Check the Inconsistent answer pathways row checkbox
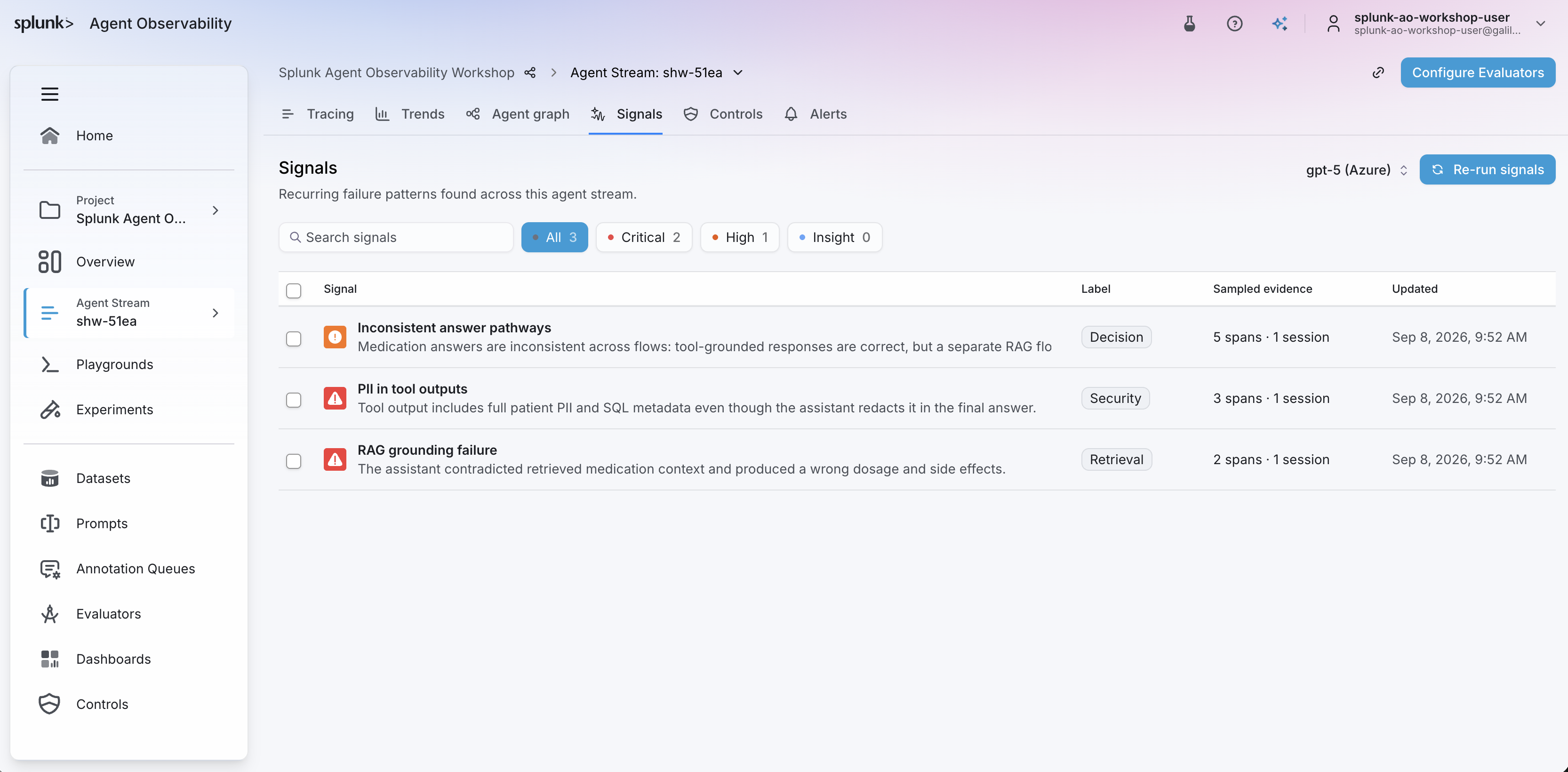This screenshot has width=1568, height=772. [x=294, y=338]
